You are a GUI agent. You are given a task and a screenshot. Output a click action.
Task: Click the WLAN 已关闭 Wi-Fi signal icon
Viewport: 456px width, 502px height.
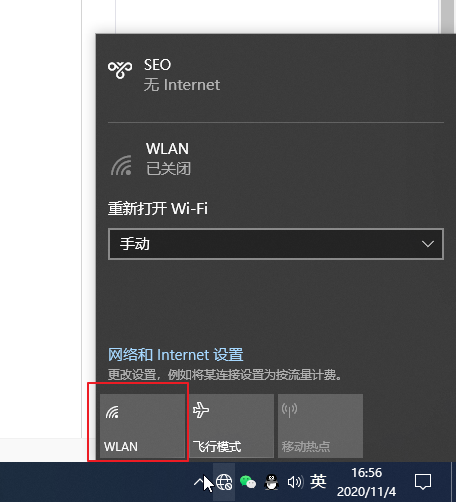click(x=121, y=165)
